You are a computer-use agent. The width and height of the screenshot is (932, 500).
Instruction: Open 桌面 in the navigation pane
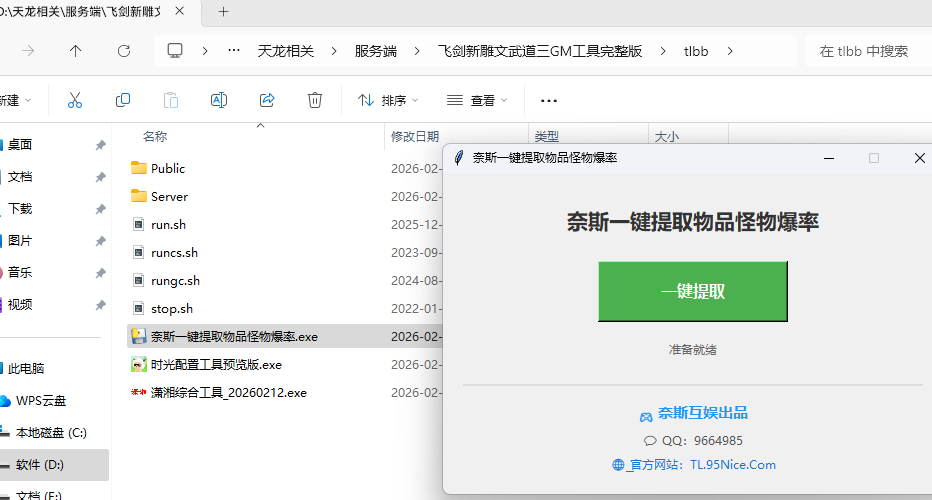(20, 144)
